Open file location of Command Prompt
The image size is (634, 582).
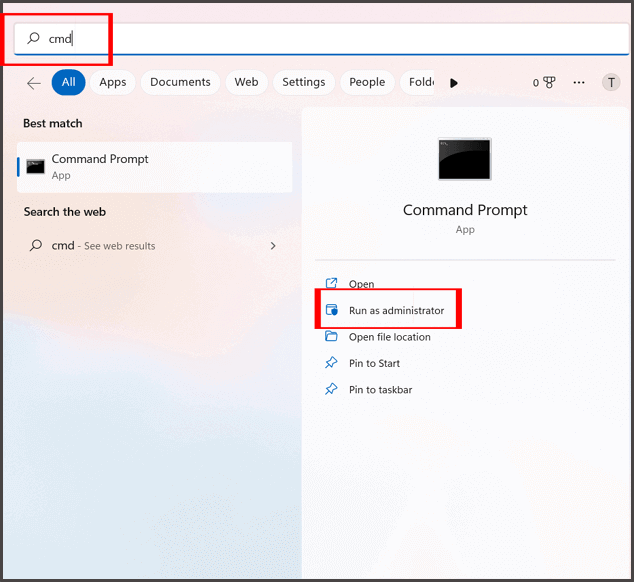point(389,337)
